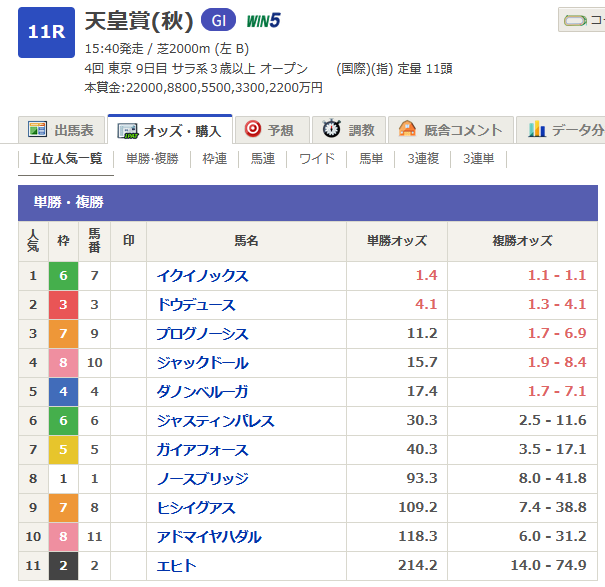
Task: Open the 予想 tab with target icon
Action: tap(272, 130)
